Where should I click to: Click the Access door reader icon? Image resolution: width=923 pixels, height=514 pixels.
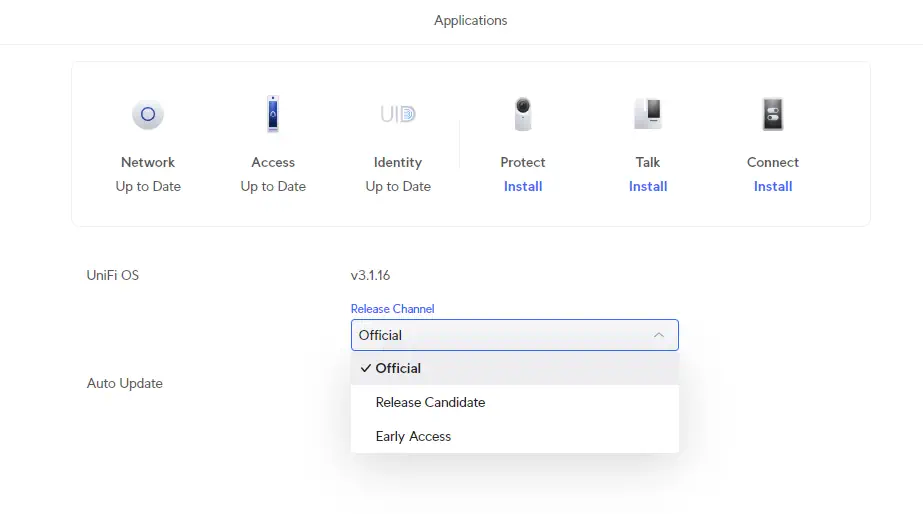[x=273, y=114]
